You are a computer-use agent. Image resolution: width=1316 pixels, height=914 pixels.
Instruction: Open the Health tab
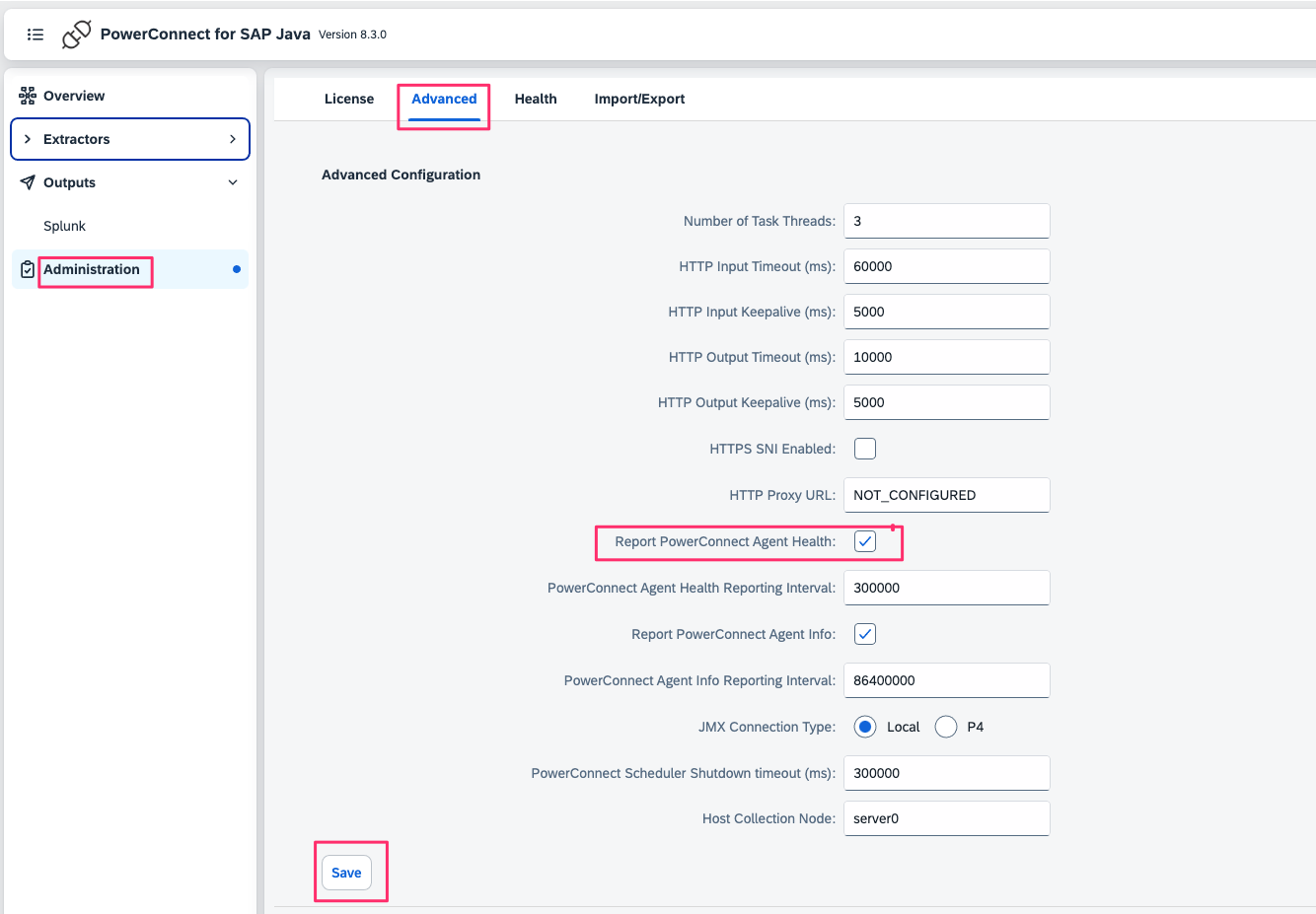tap(536, 99)
